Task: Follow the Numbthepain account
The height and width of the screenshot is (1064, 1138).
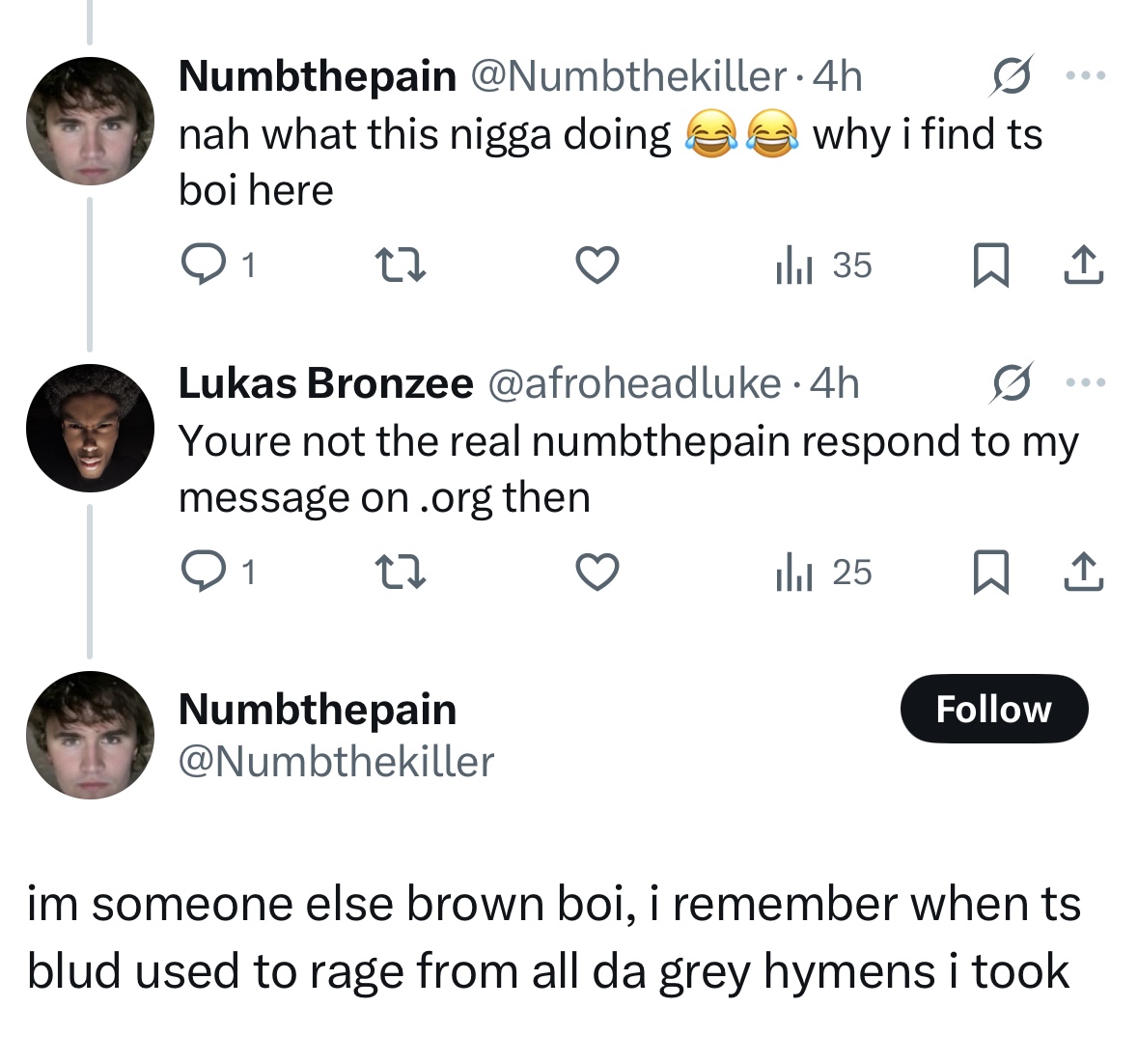Action: pos(993,709)
